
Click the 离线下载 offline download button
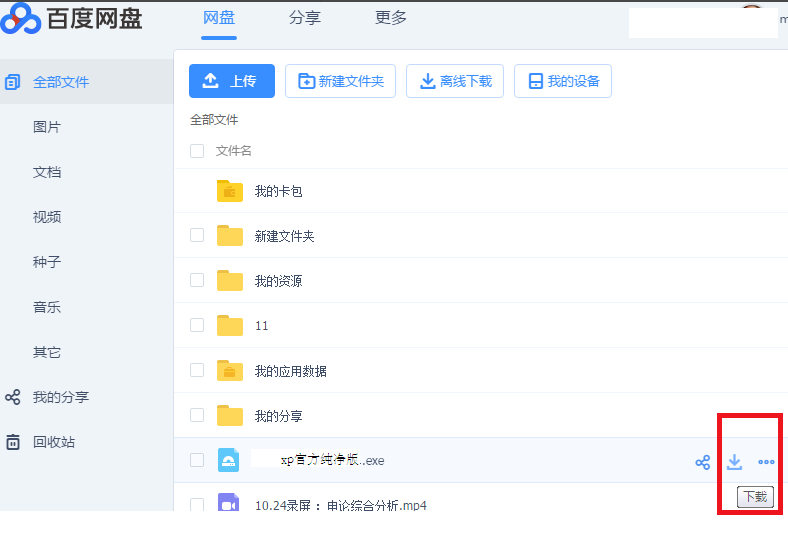(x=454, y=81)
